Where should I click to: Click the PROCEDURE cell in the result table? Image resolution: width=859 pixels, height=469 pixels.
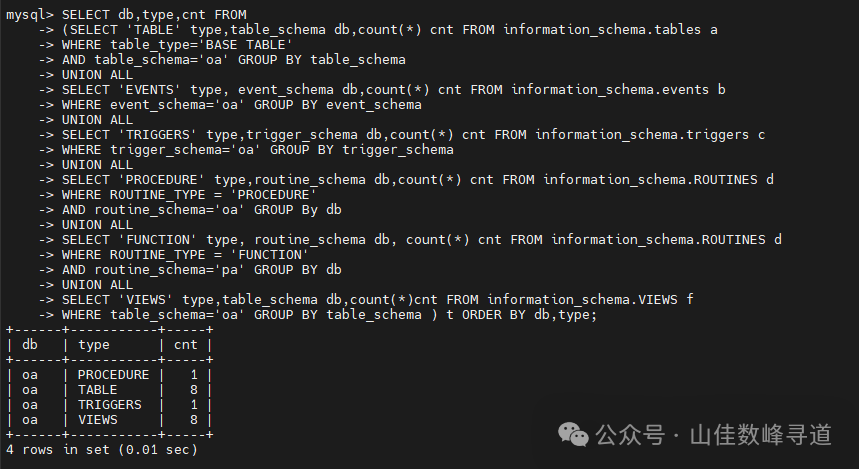point(113,375)
